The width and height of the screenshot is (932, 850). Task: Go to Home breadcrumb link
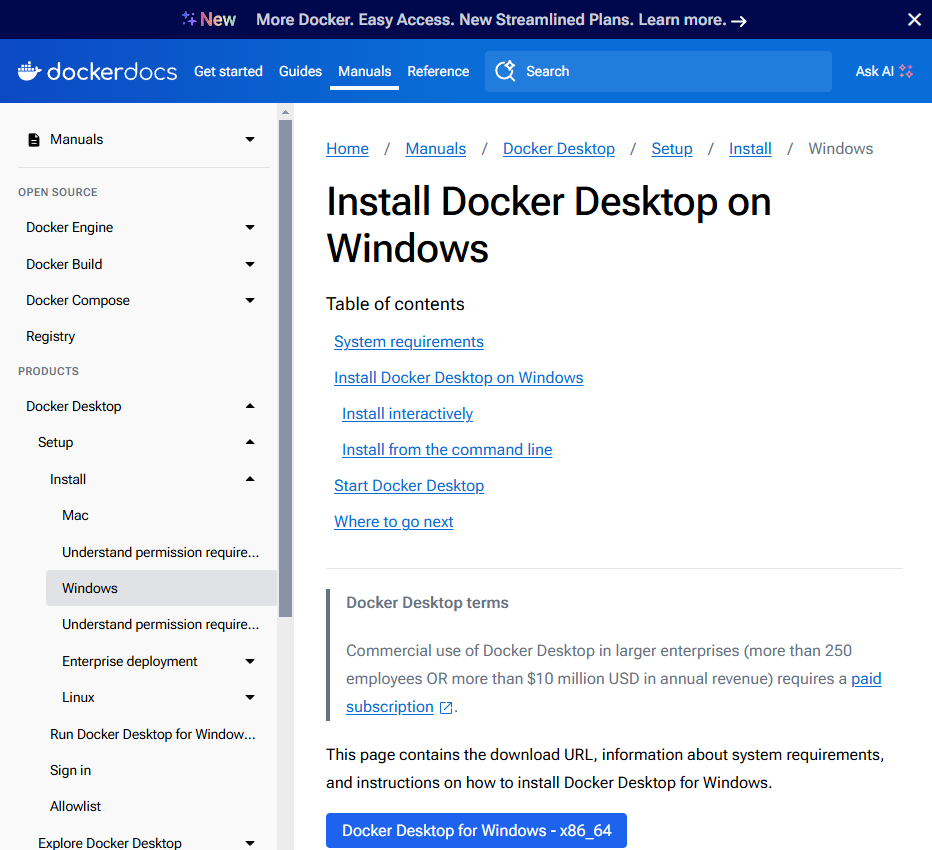(x=347, y=149)
